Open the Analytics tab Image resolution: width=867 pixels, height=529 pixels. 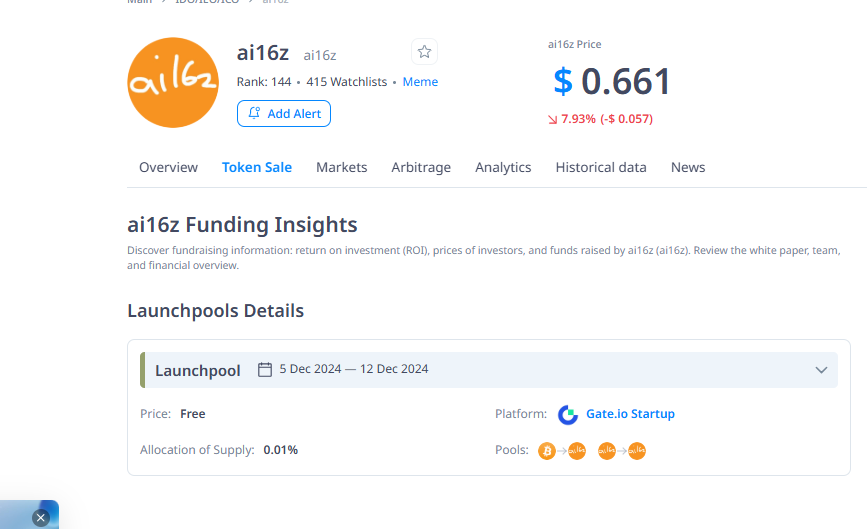(503, 167)
